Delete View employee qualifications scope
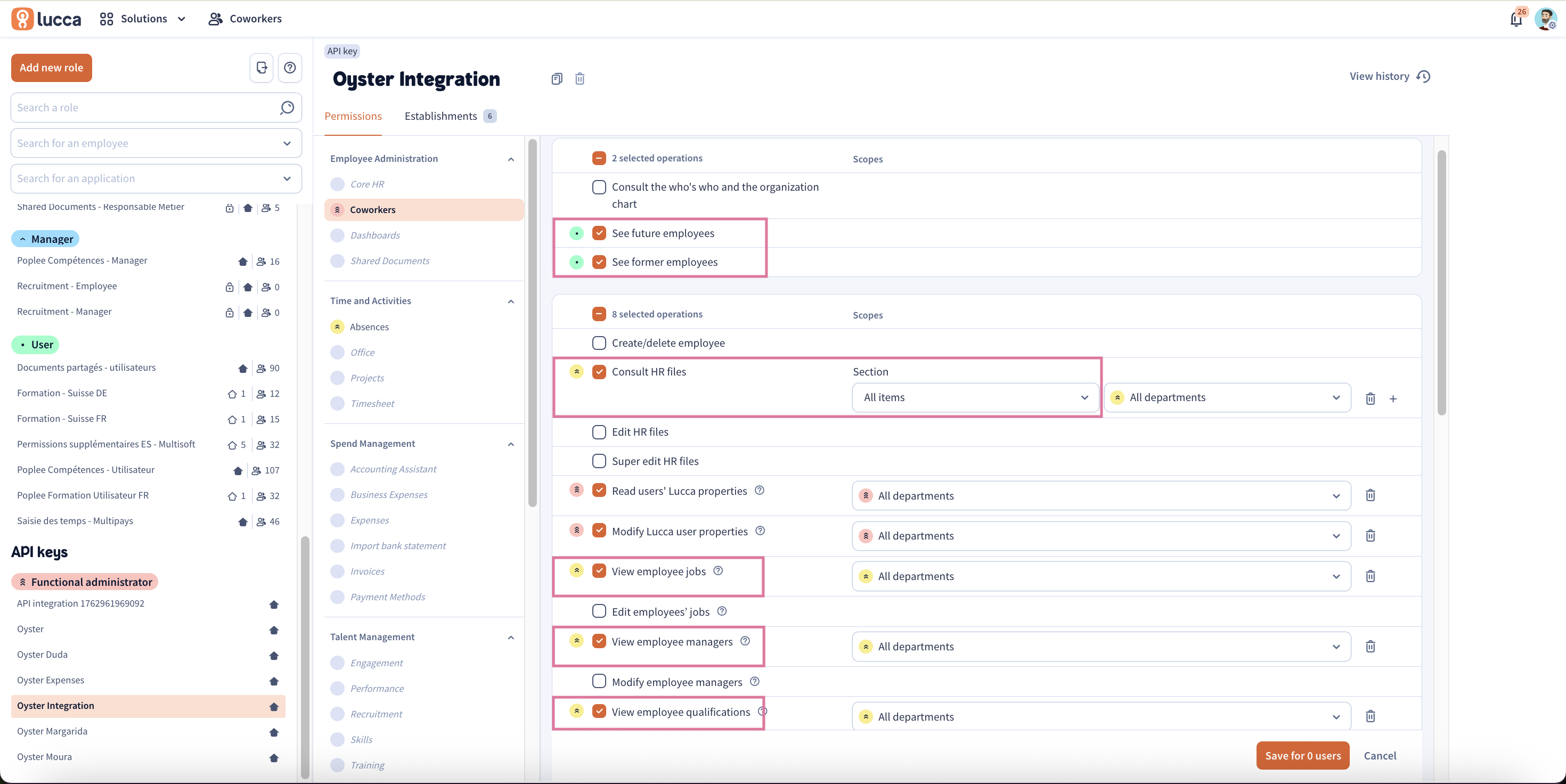 (x=1370, y=716)
